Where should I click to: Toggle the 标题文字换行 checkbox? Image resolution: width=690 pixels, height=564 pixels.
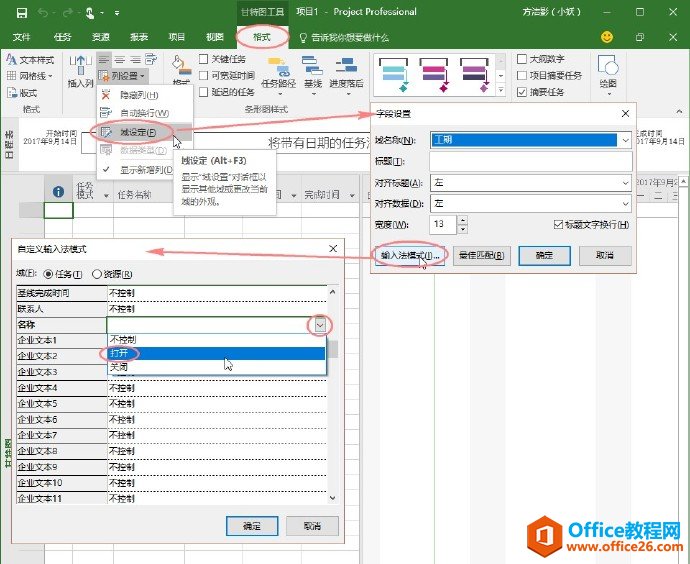[559, 225]
